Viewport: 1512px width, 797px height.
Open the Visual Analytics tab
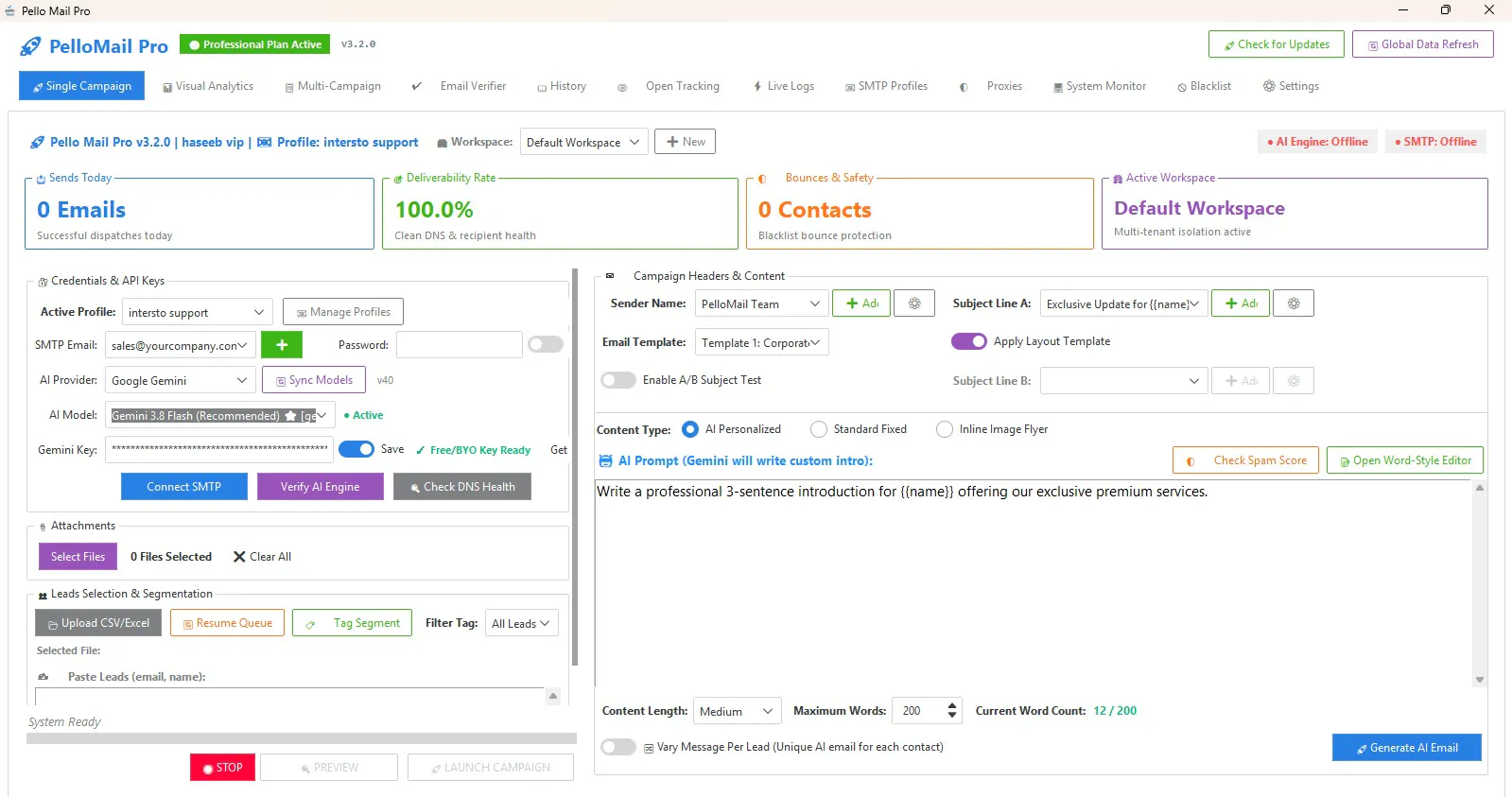coord(208,86)
